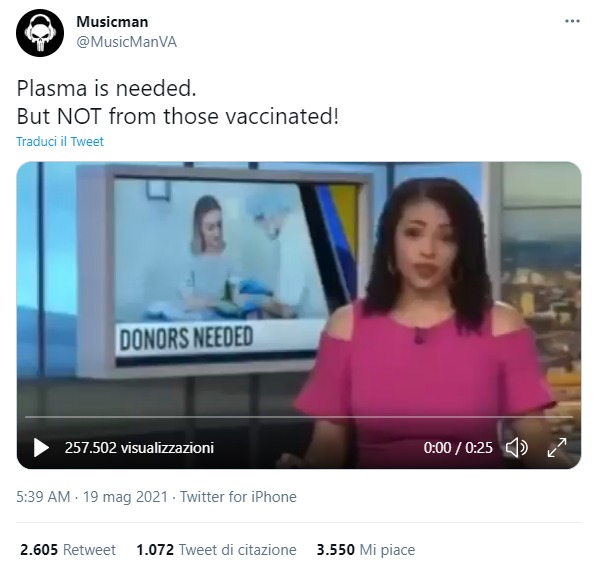Play the tweet video

[41, 447]
